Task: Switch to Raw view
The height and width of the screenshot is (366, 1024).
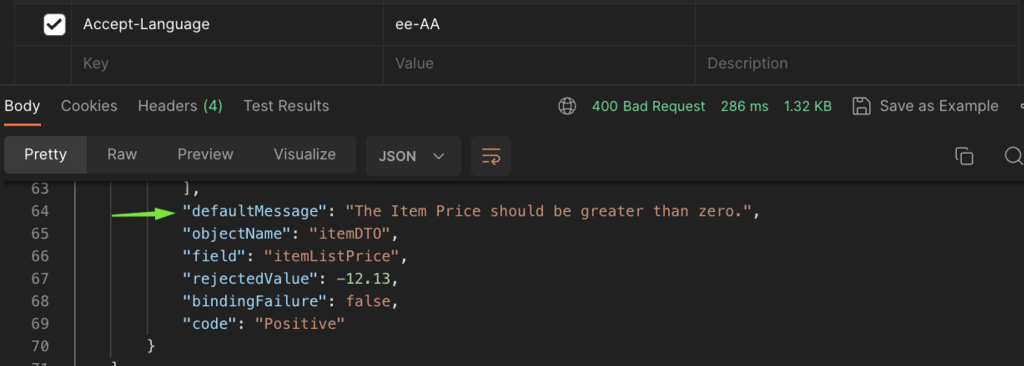Action: point(122,155)
